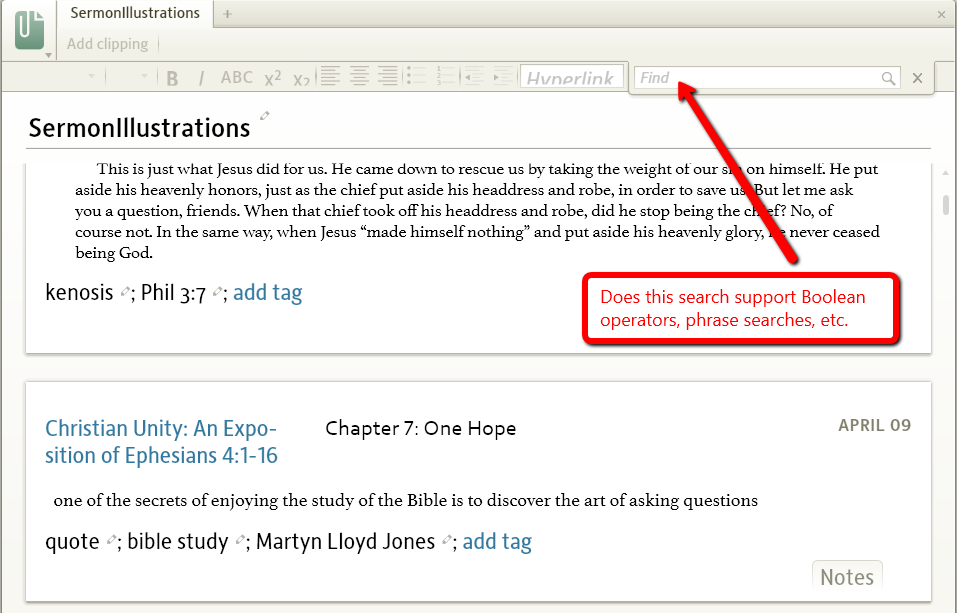Image resolution: width=957 pixels, height=613 pixels.
Task: Edit the Phil 3:7 tag
Action: 217,292
